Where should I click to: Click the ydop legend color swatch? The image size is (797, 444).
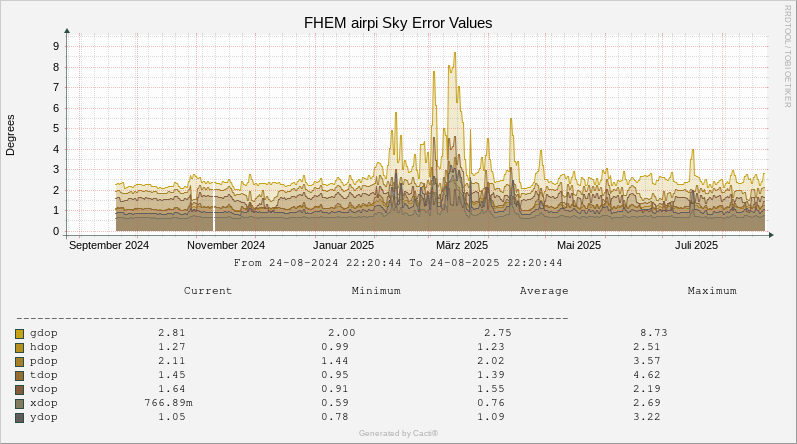click(19, 418)
